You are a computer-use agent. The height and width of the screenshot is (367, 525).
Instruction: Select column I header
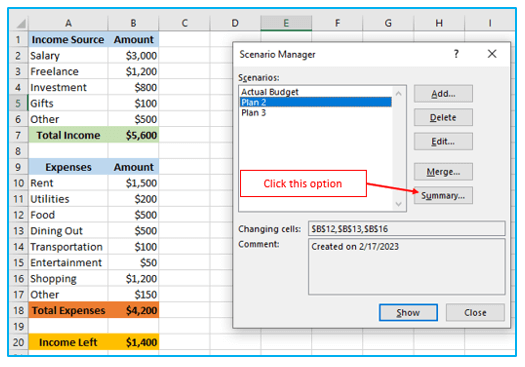pyautogui.click(x=490, y=23)
